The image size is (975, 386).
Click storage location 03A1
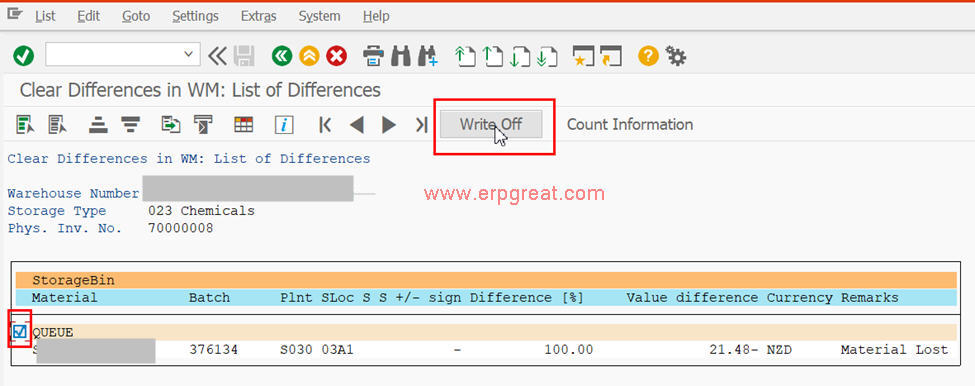pos(338,350)
